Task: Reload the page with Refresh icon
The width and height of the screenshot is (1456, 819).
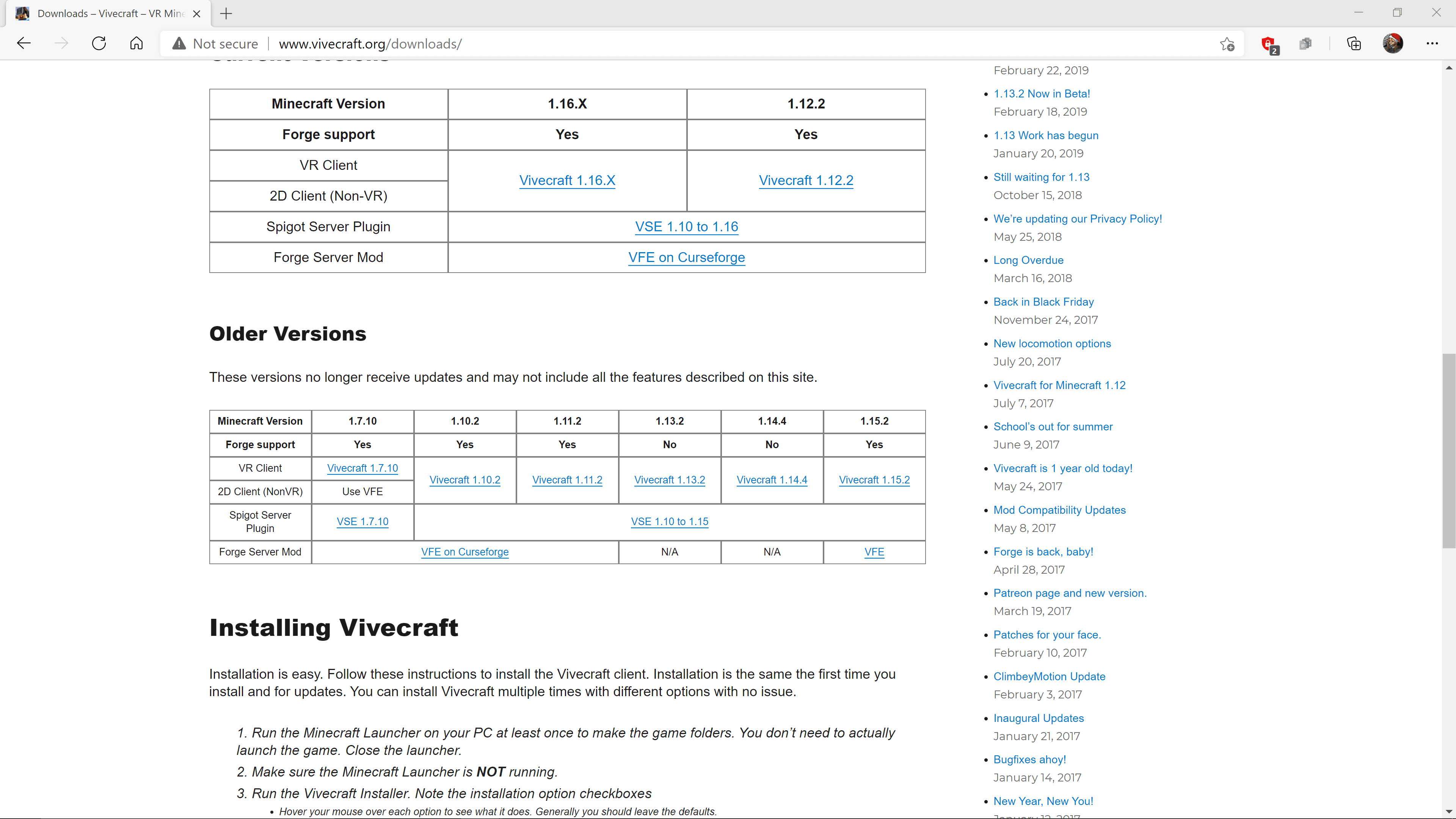Action: 99,44
